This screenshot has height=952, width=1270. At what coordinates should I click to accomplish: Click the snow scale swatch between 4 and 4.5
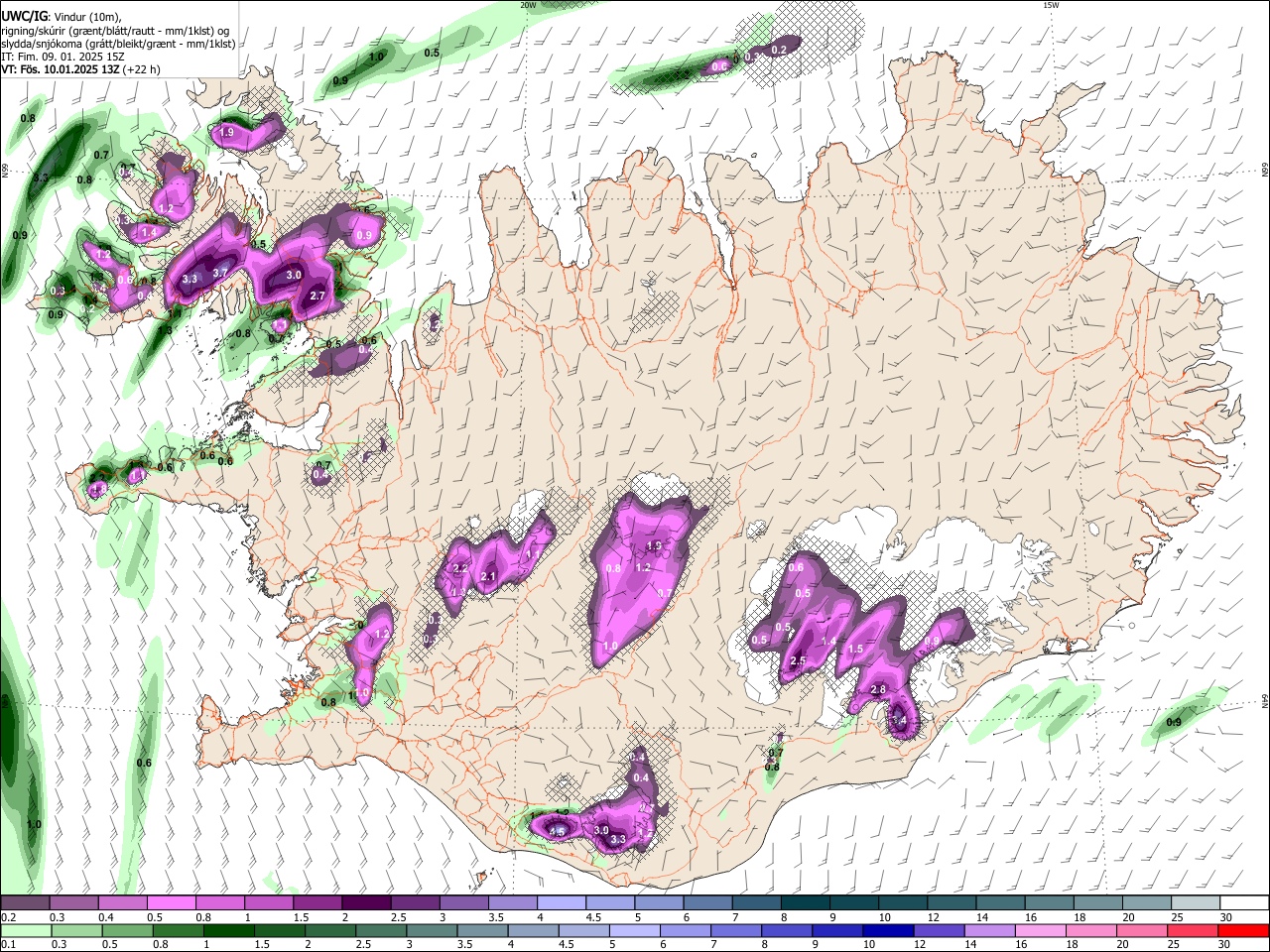tap(561, 903)
